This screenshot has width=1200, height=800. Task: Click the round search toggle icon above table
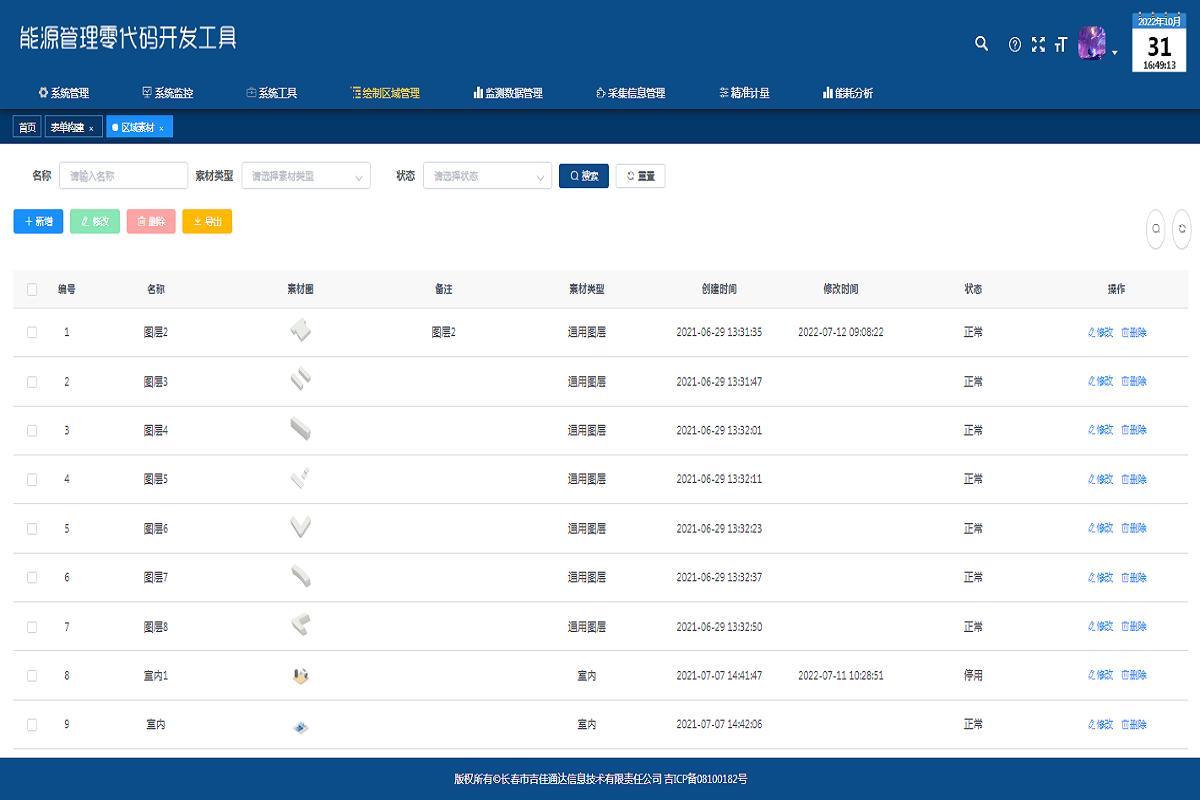pos(1155,229)
